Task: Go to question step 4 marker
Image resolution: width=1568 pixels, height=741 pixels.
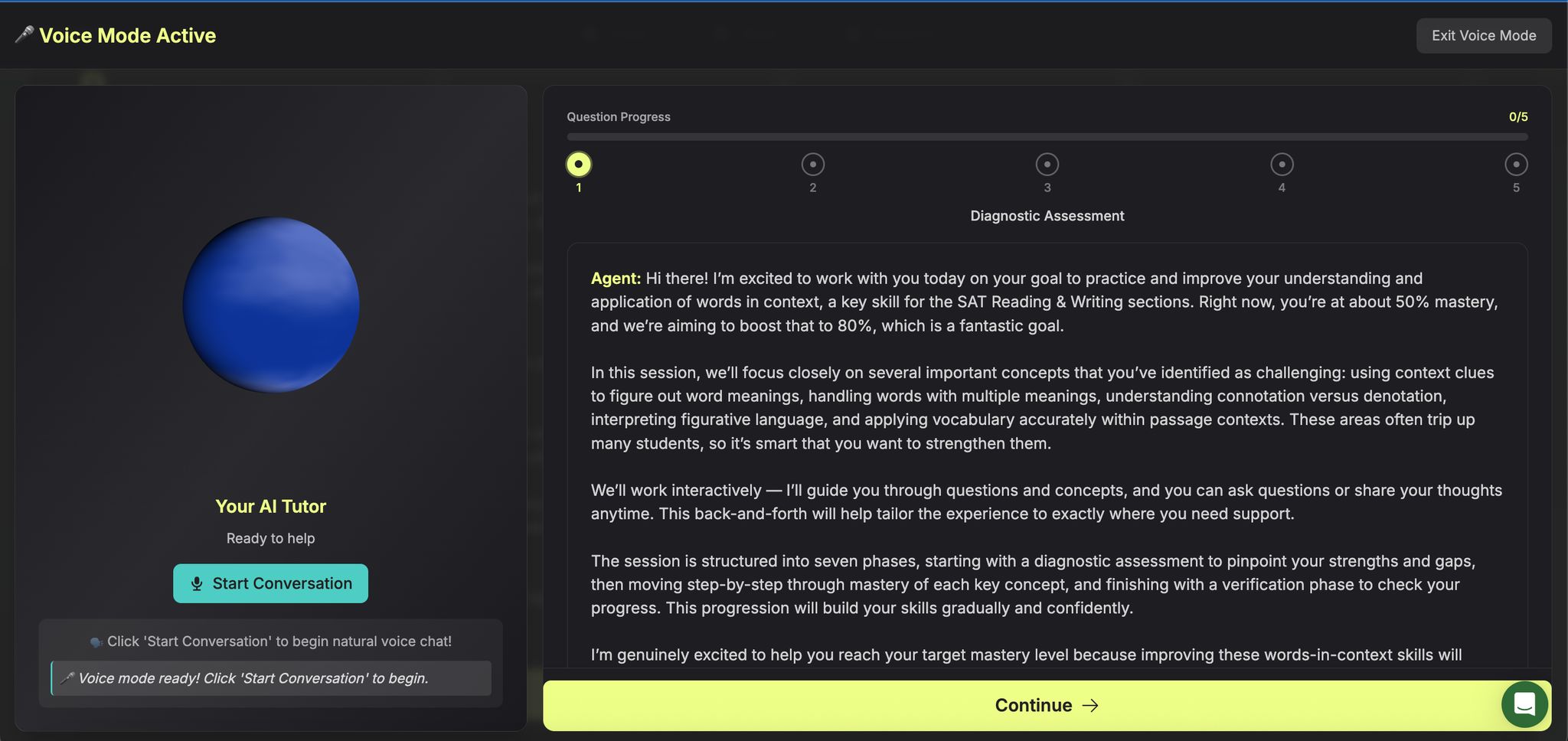Action: pyautogui.click(x=1282, y=165)
